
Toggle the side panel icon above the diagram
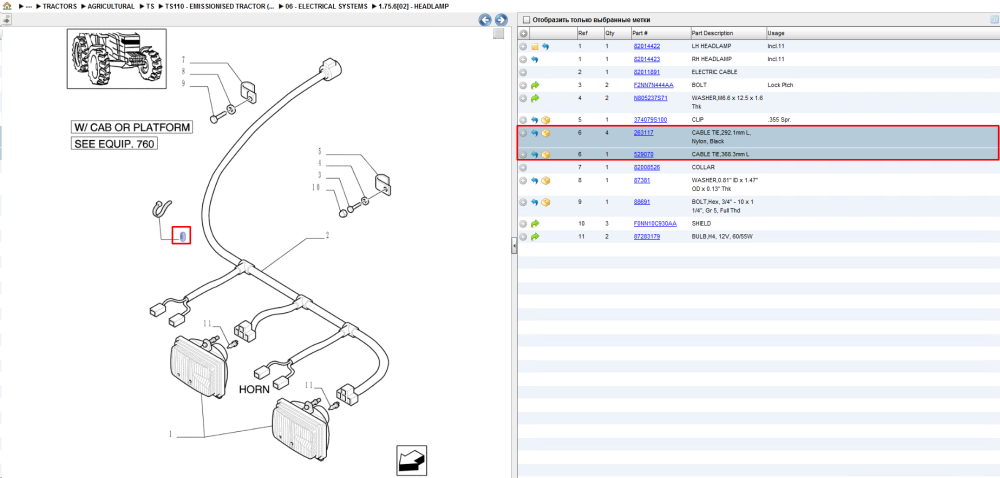5,20
